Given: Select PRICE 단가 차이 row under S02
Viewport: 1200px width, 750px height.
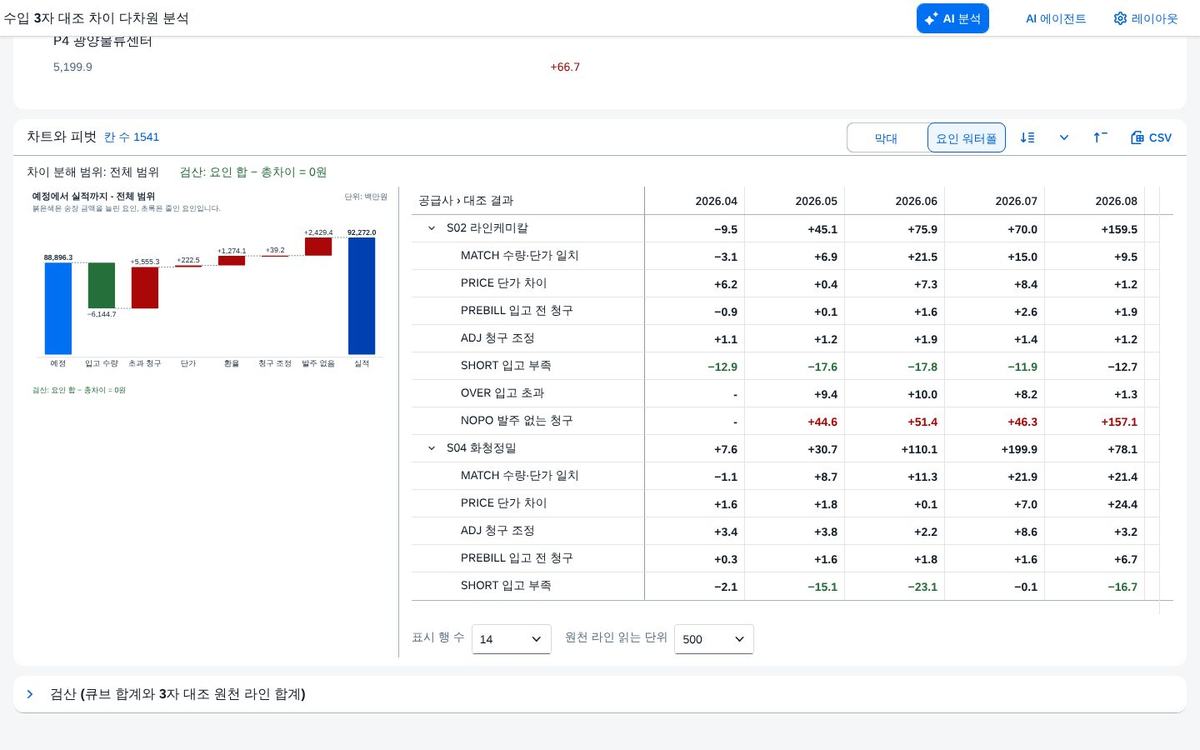Looking at the screenshot, I should pyautogui.click(x=786, y=284).
